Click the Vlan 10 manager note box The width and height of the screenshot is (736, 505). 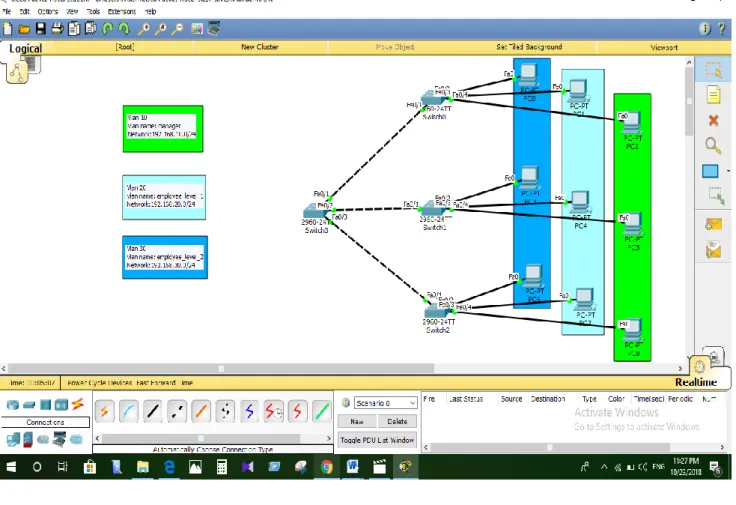162,129
